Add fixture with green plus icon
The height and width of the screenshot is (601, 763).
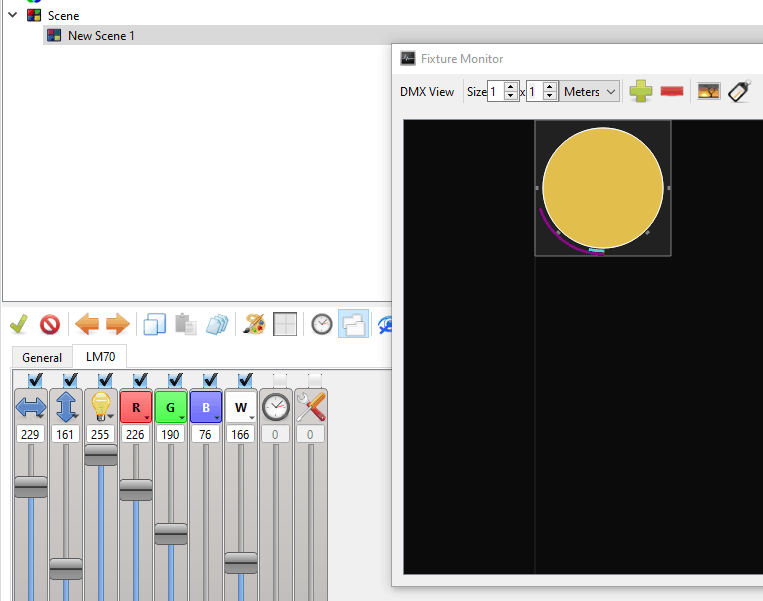(641, 91)
